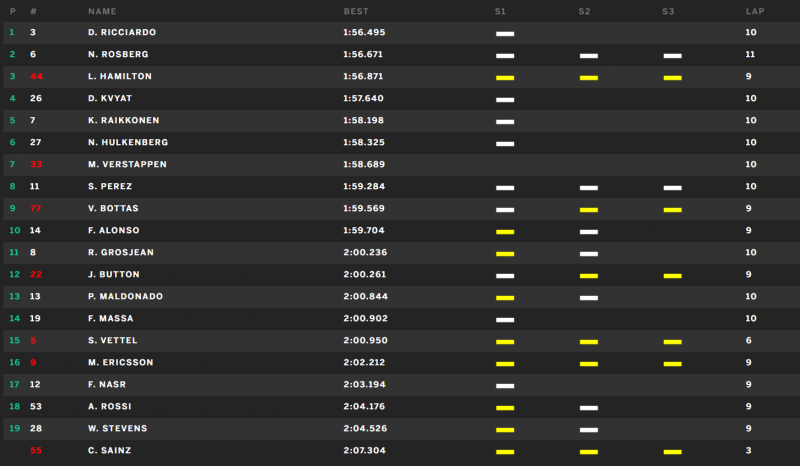Click C. Sainz's yellow S2 sector bar
The height and width of the screenshot is (466, 800).
point(589,452)
